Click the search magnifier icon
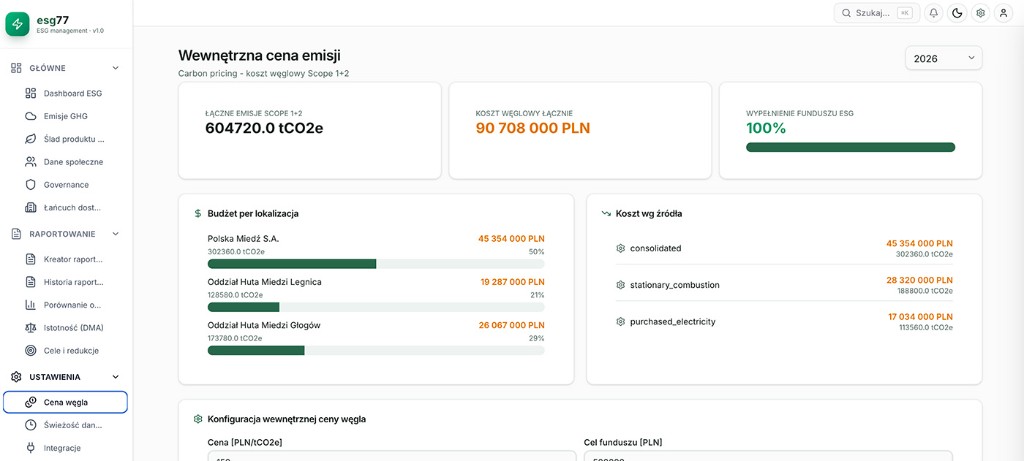Viewport: 1024px width, 461px height. point(846,13)
